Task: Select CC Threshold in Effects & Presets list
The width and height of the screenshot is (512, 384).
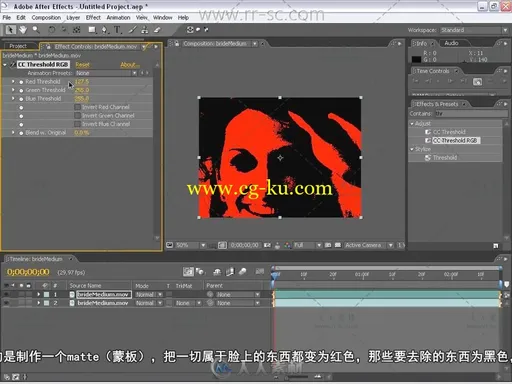Action: point(449,132)
